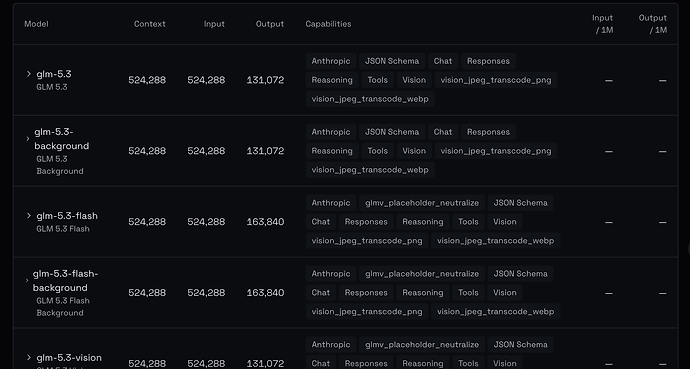690x369 pixels.
Task: Click the Input column header
Action: (214, 24)
